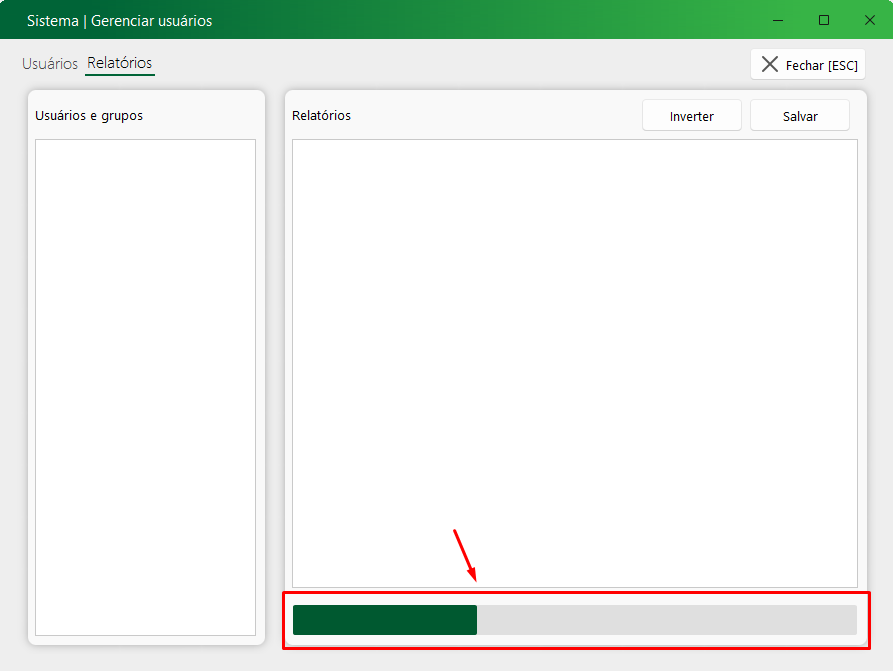Click the X icon in the Fechar button
This screenshot has height=671, width=893.
coord(769,65)
